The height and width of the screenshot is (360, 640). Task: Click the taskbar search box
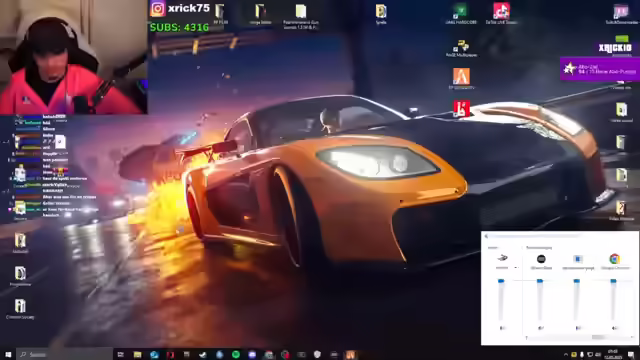[x=64, y=354]
